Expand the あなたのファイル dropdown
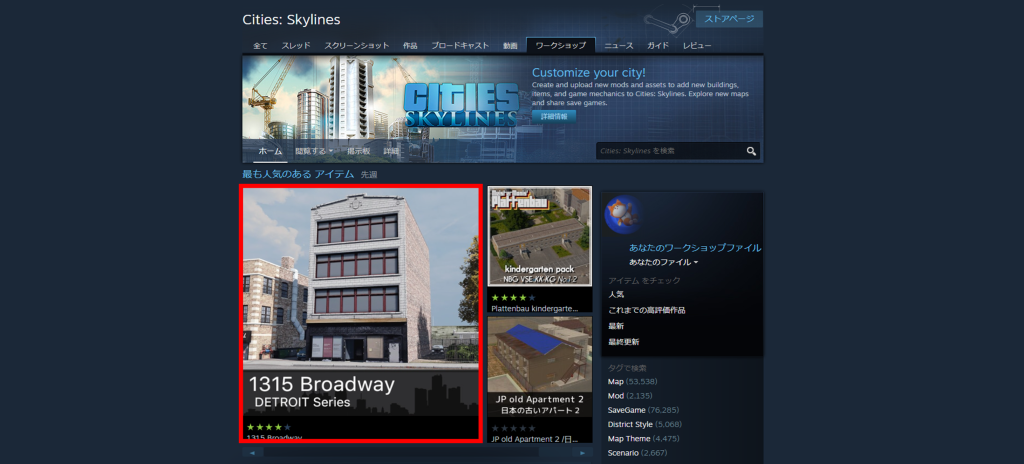The width and height of the screenshot is (1024, 464). tap(663, 262)
